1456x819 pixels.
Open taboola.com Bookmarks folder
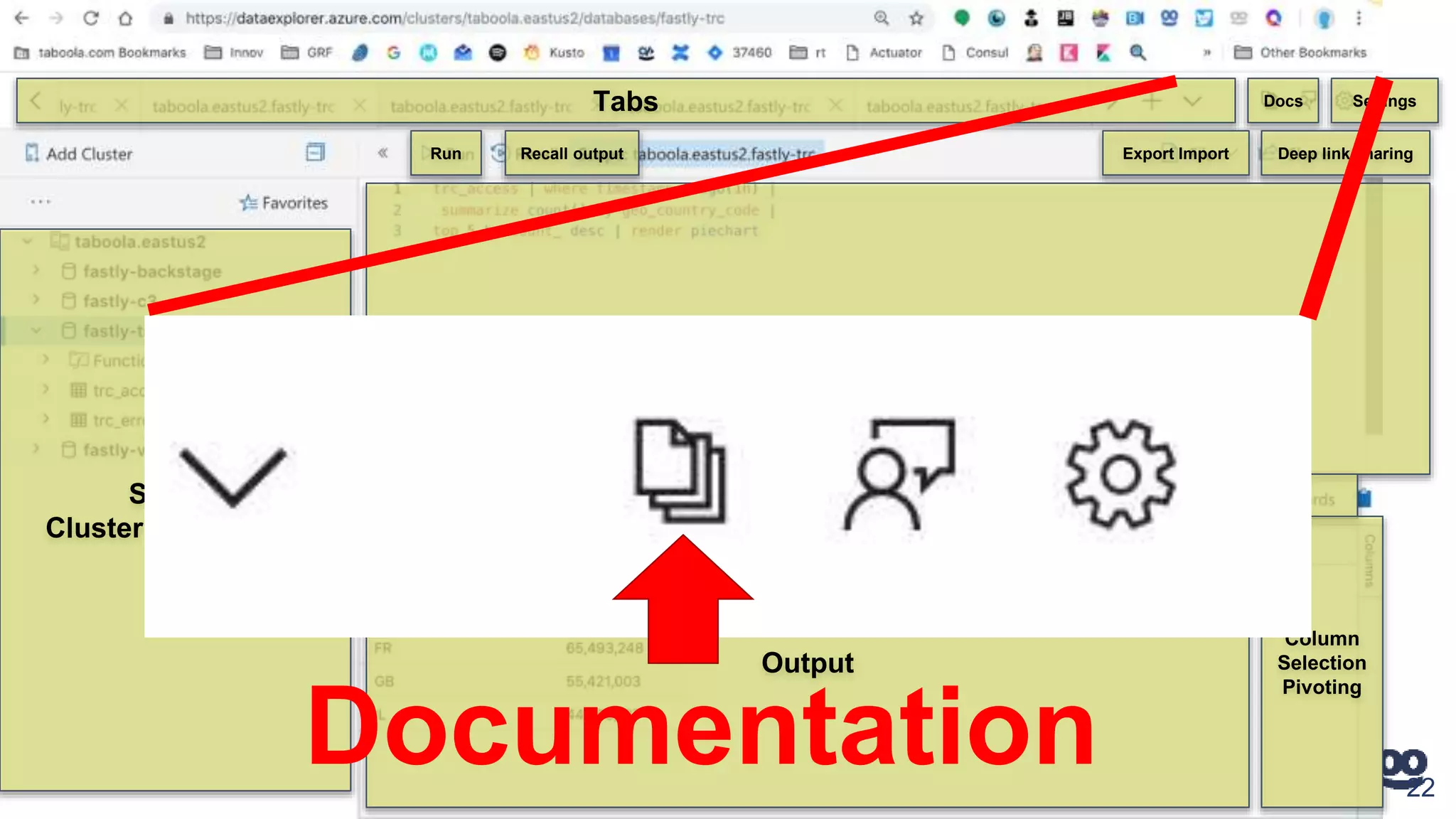tap(100, 53)
